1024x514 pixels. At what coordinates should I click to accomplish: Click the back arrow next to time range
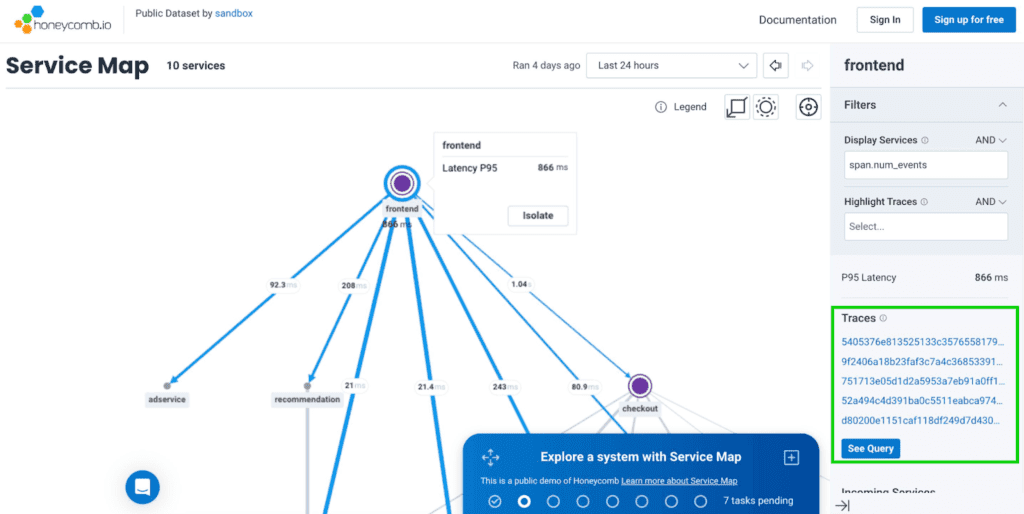point(775,66)
